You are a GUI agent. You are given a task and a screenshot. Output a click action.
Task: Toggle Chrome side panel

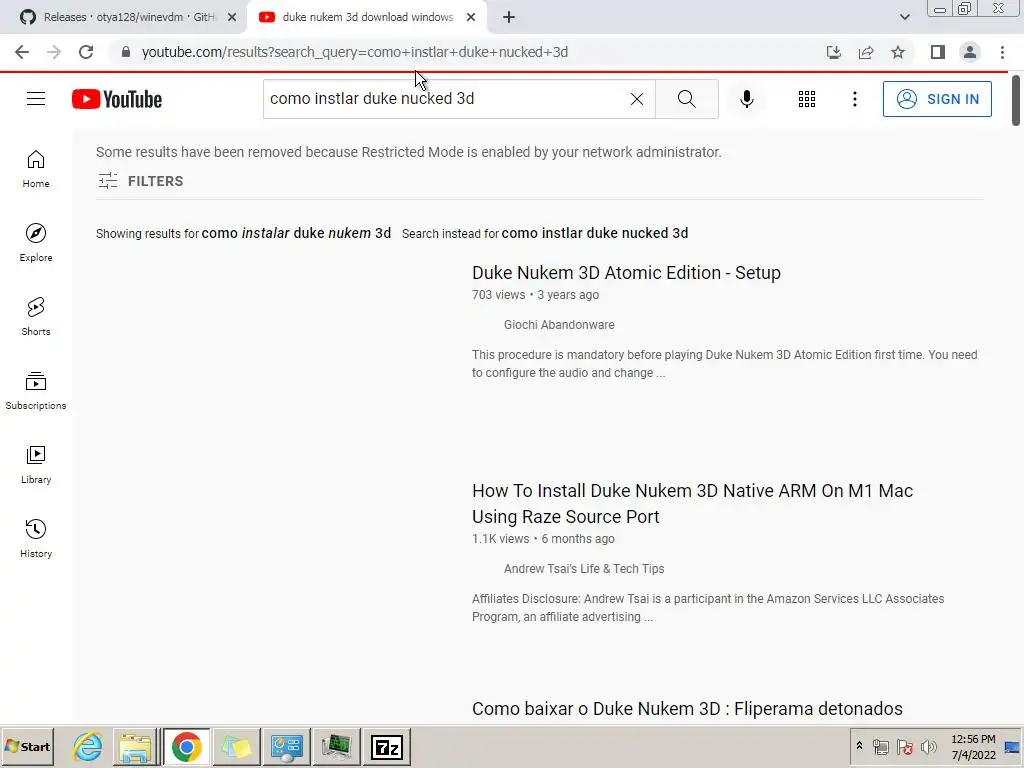938,52
